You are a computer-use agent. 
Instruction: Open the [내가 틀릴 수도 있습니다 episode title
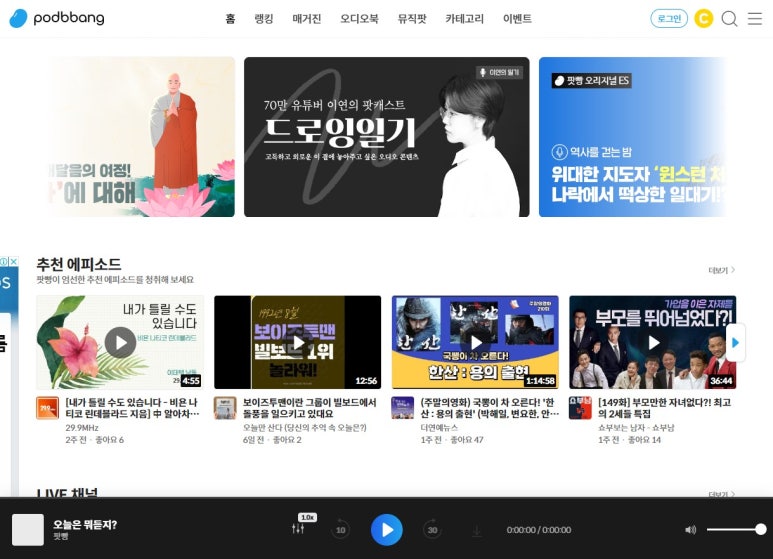click(133, 408)
